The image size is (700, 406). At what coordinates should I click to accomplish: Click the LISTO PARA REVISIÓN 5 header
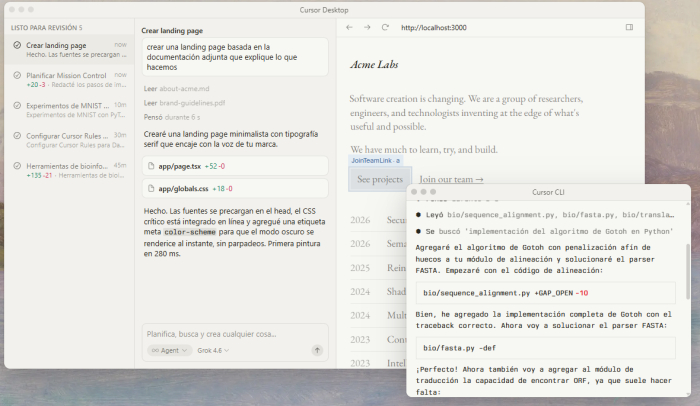[46, 28]
